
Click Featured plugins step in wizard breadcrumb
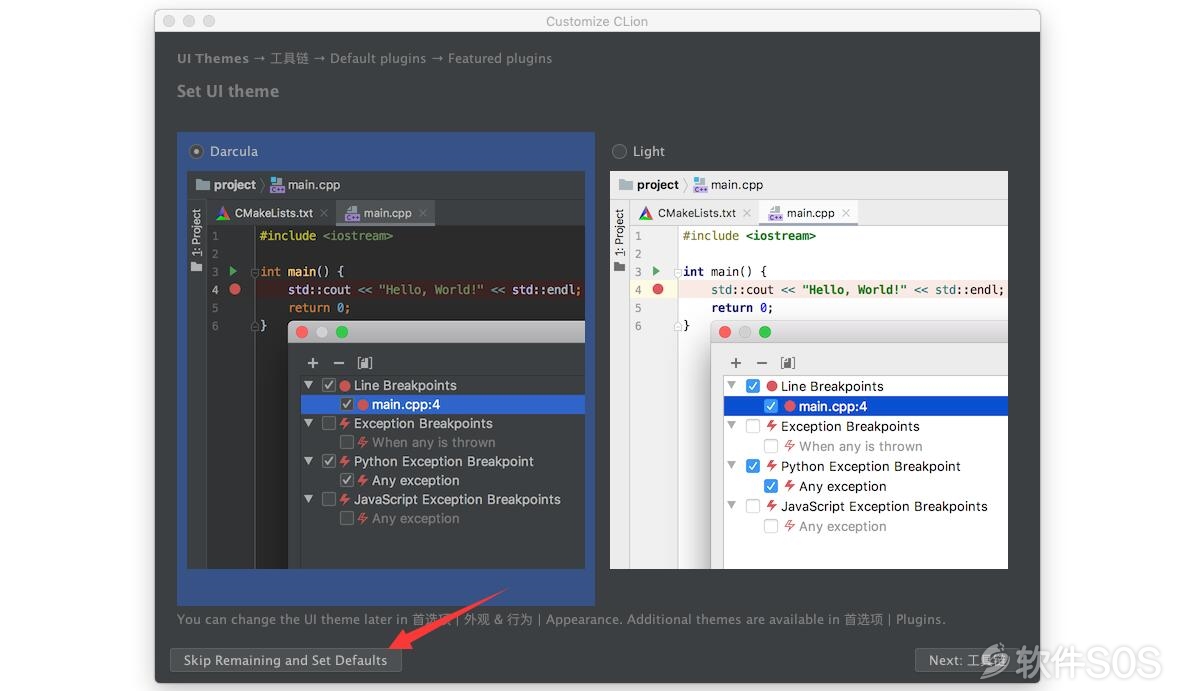click(500, 59)
